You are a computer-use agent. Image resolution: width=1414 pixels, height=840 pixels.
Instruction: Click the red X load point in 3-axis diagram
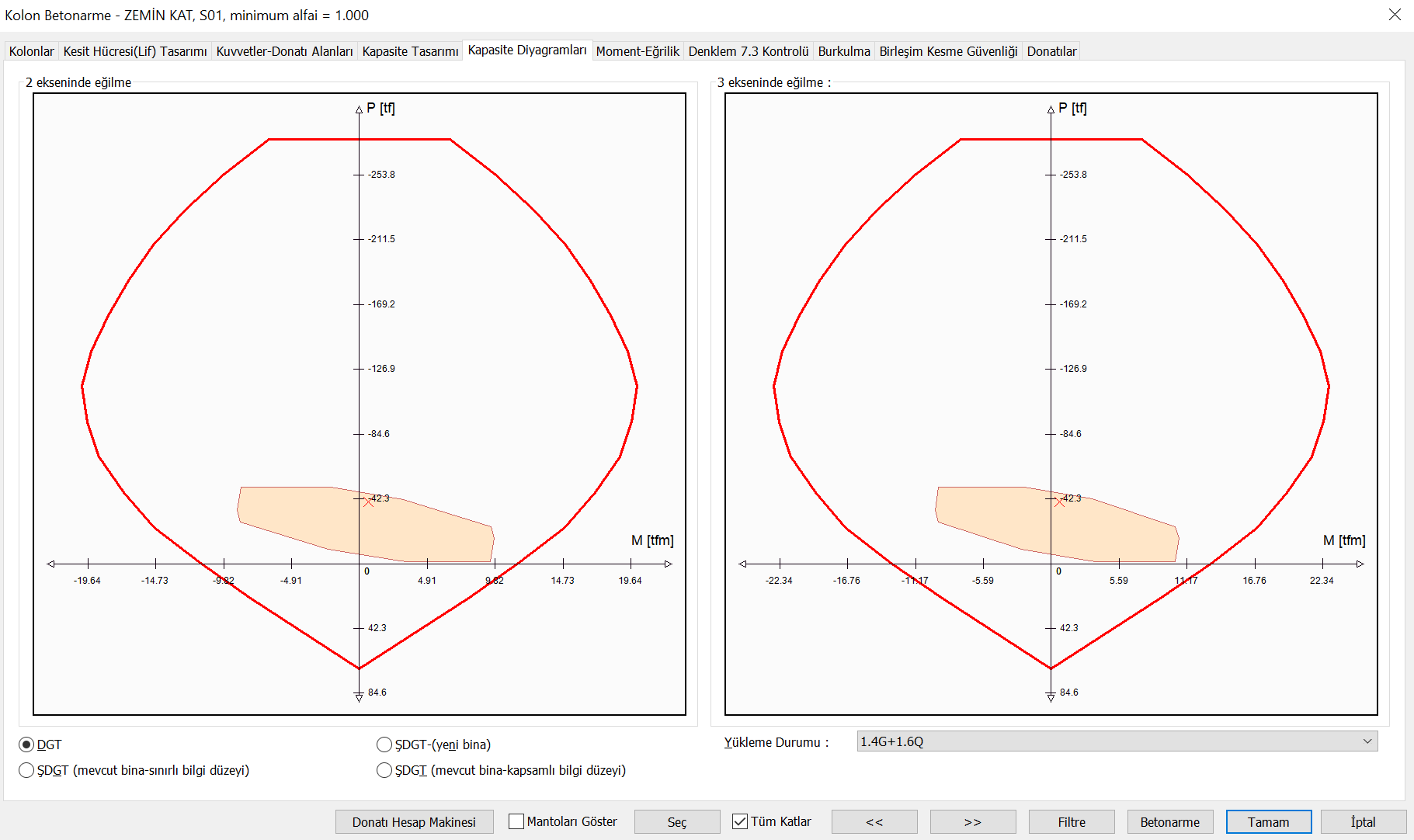click(x=1060, y=502)
